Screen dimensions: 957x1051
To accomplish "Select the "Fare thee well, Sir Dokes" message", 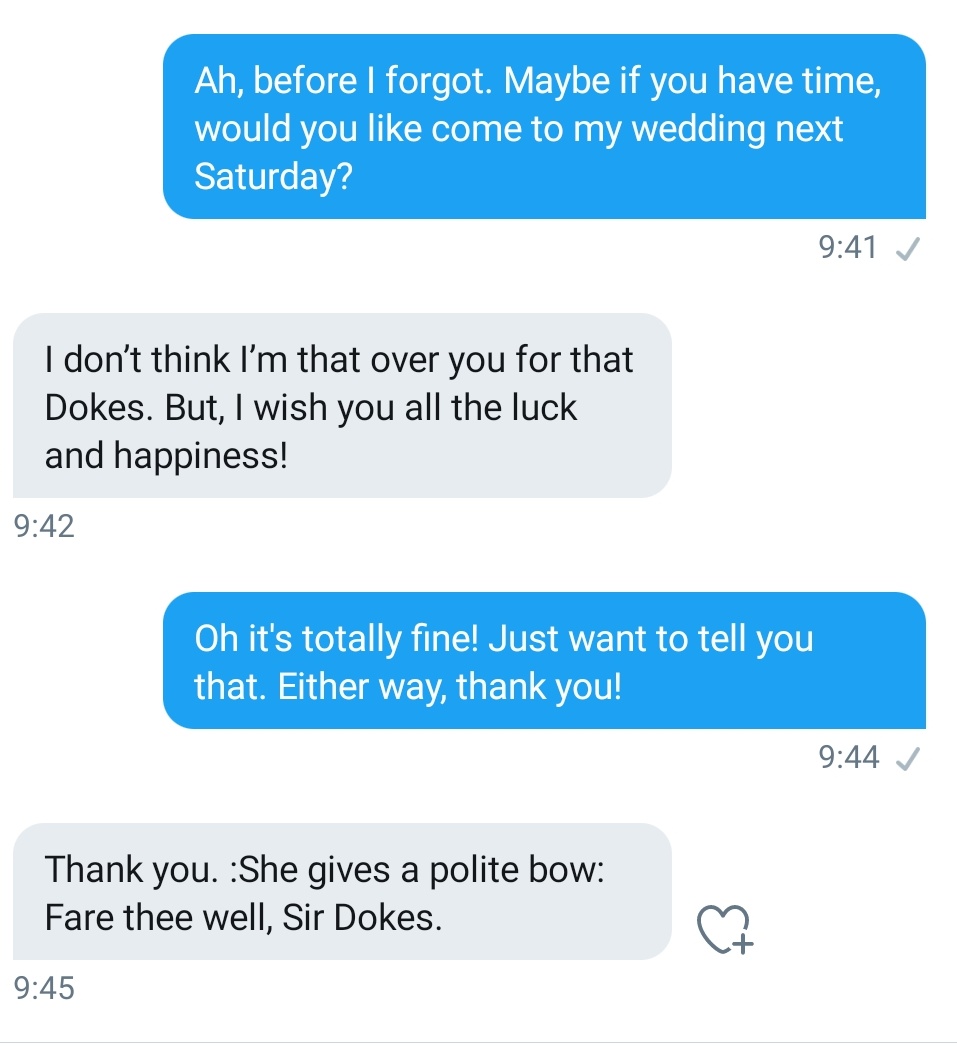I will click(342, 891).
